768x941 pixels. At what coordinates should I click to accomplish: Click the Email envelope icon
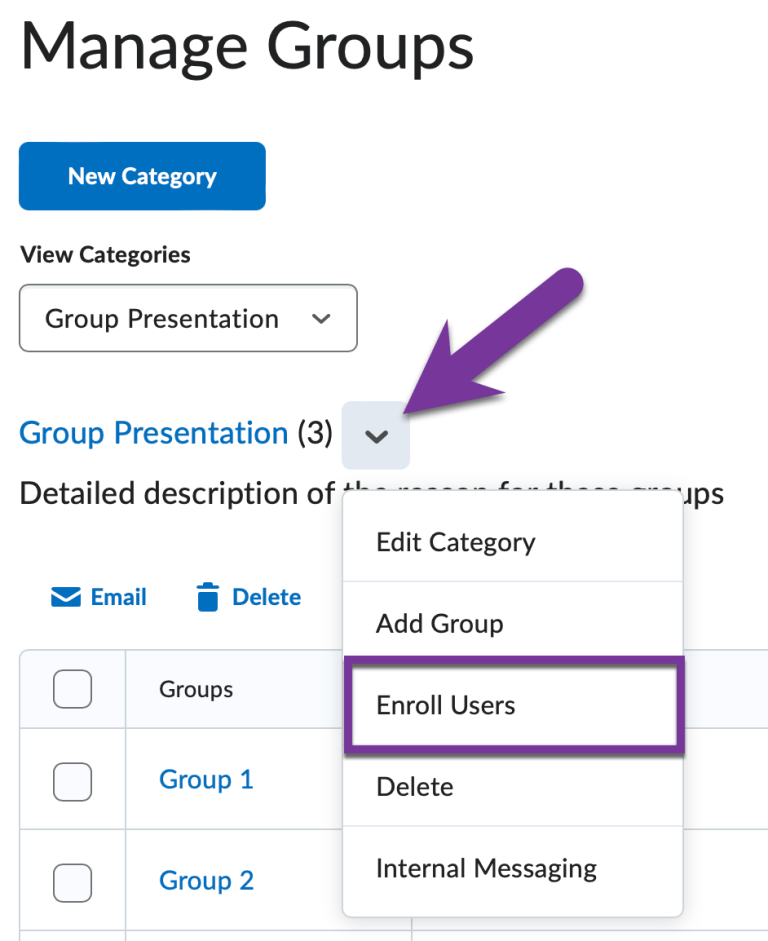[x=65, y=596]
